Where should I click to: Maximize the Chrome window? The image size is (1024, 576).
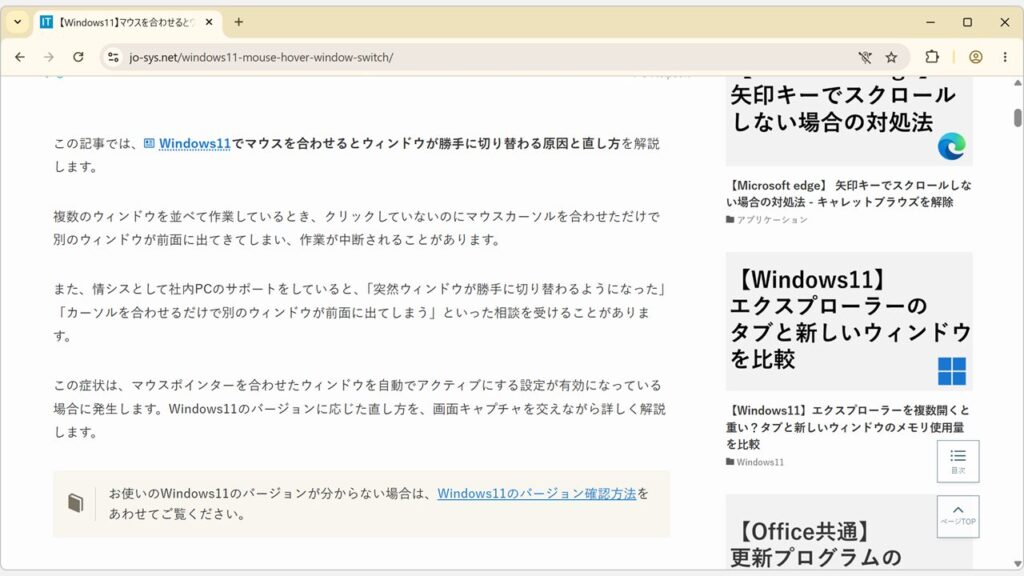[967, 22]
